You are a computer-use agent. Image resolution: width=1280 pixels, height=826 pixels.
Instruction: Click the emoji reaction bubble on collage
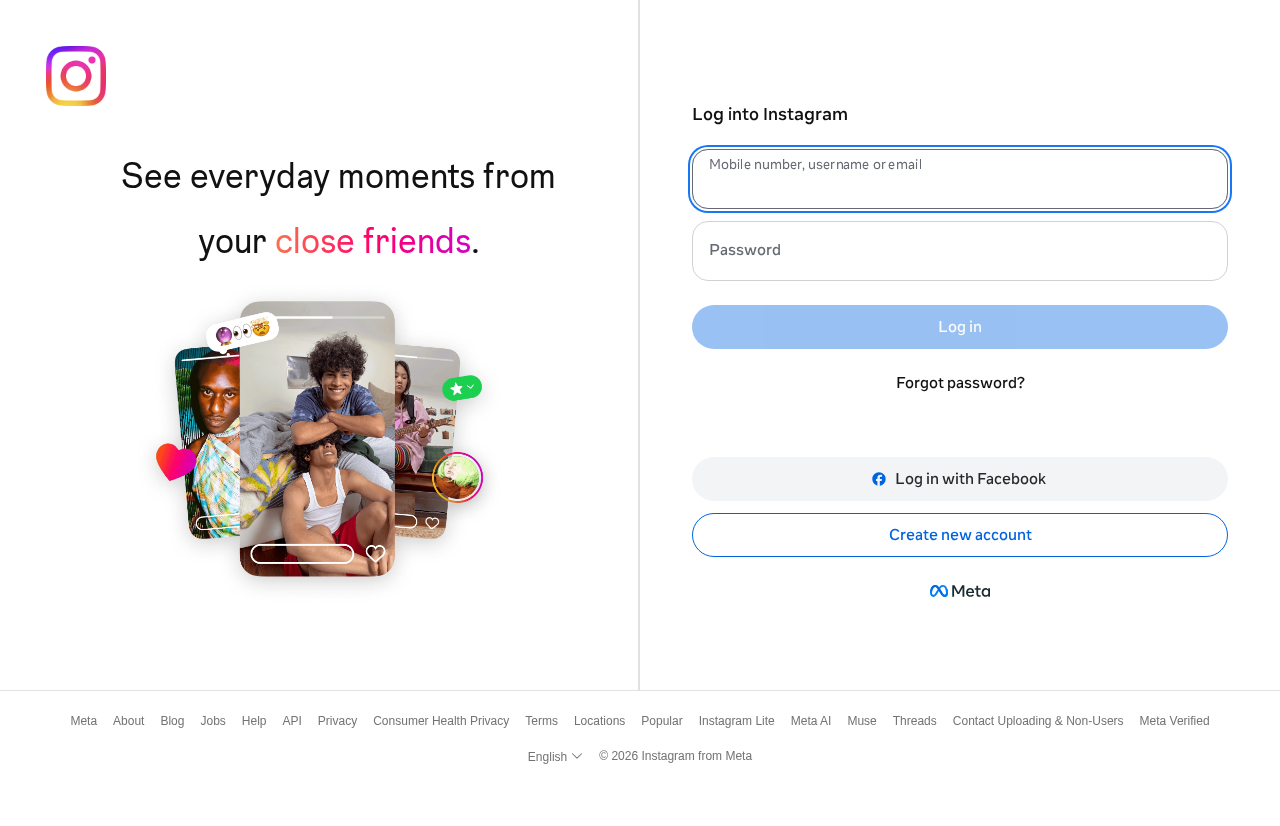click(x=242, y=331)
